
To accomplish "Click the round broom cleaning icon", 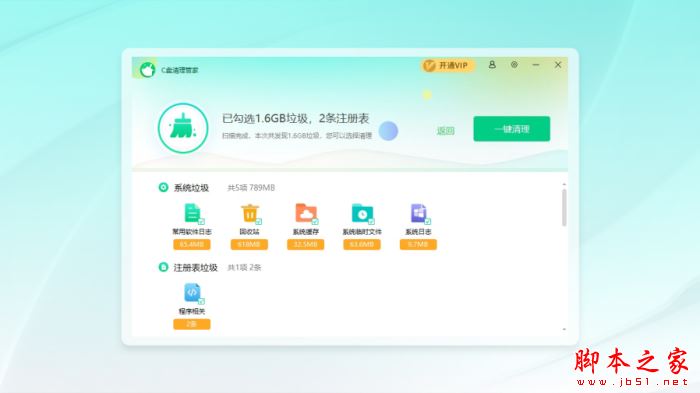I will 183,128.
